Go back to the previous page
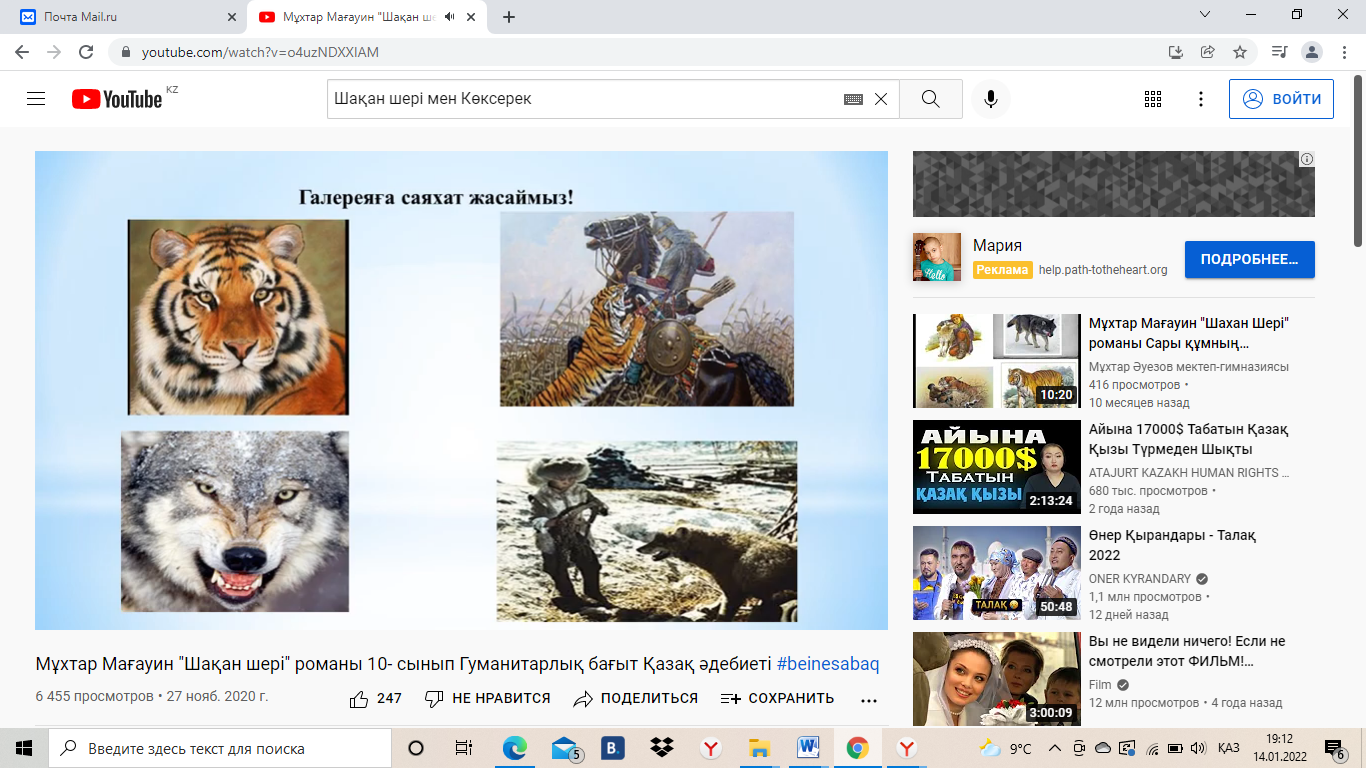The width and height of the screenshot is (1366, 768). [x=22, y=52]
